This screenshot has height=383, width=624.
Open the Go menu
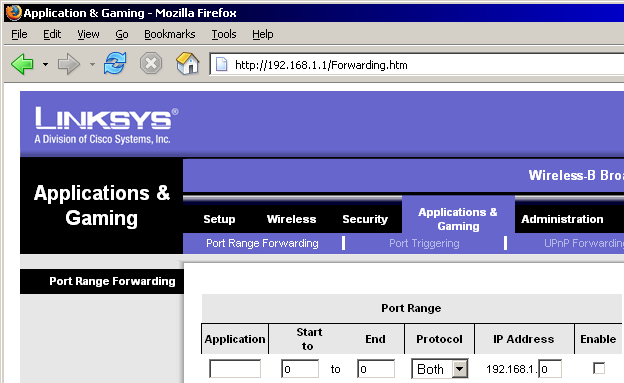122,34
